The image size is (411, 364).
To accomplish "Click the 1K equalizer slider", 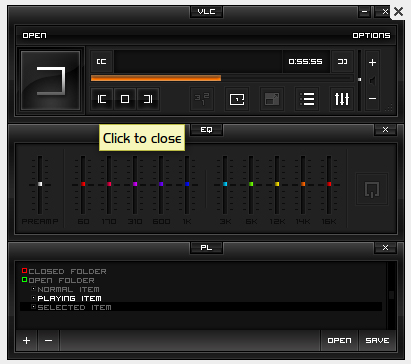I will tap(187, 185).
